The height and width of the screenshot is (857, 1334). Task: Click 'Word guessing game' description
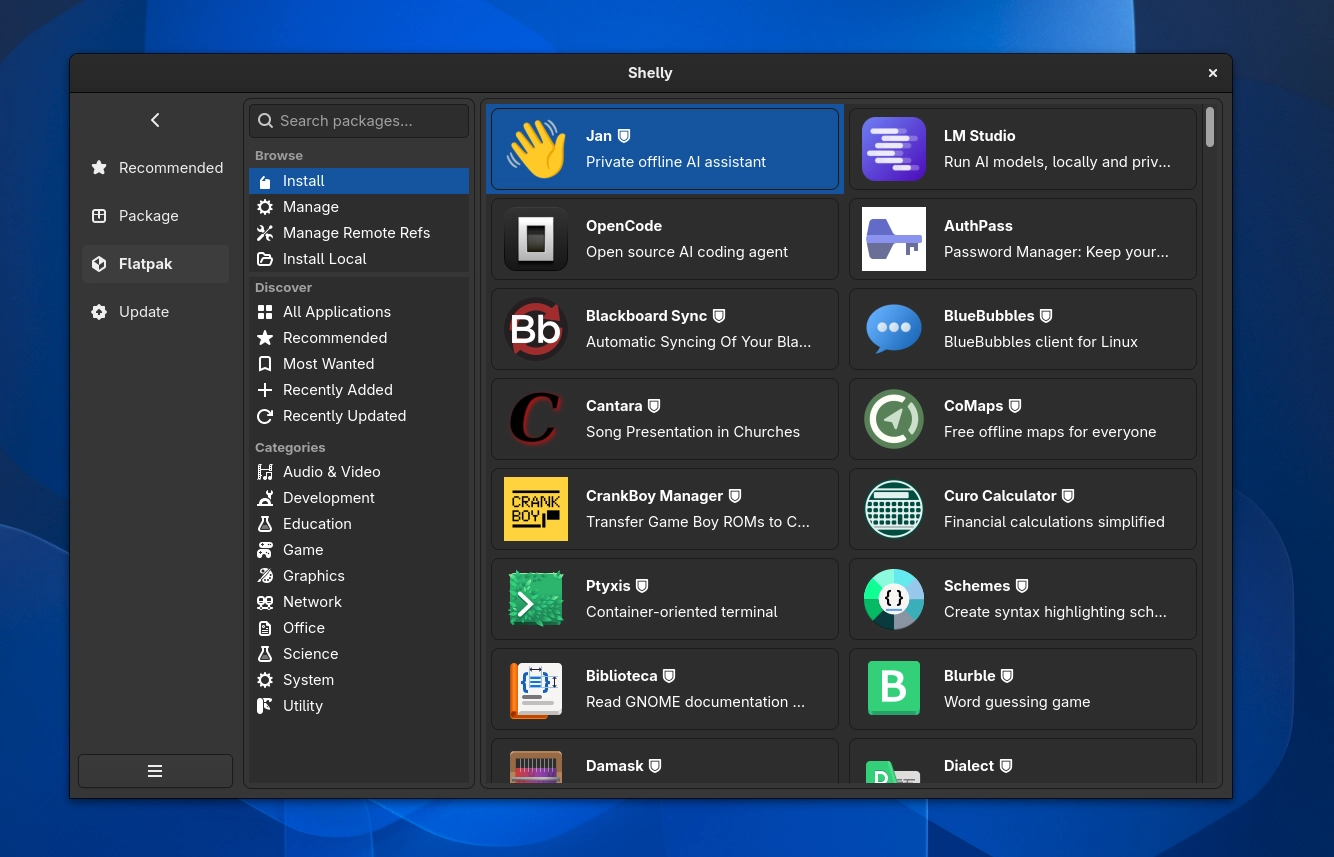[1017, 702]
